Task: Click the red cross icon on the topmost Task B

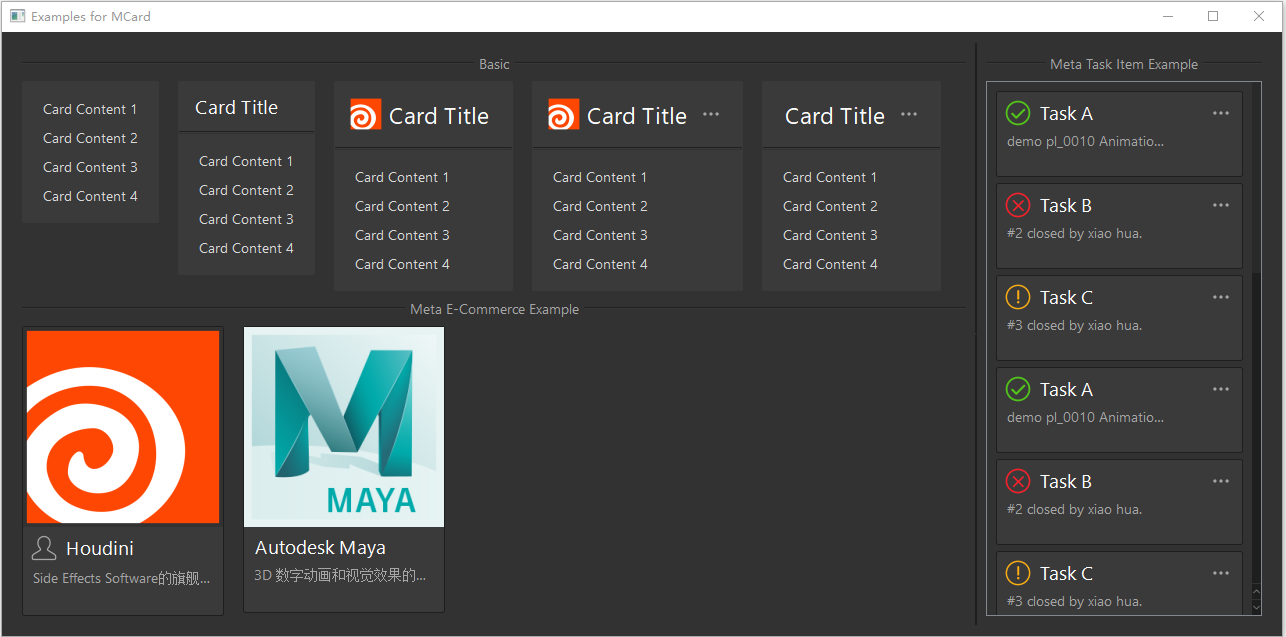Action: [1018, 205]
